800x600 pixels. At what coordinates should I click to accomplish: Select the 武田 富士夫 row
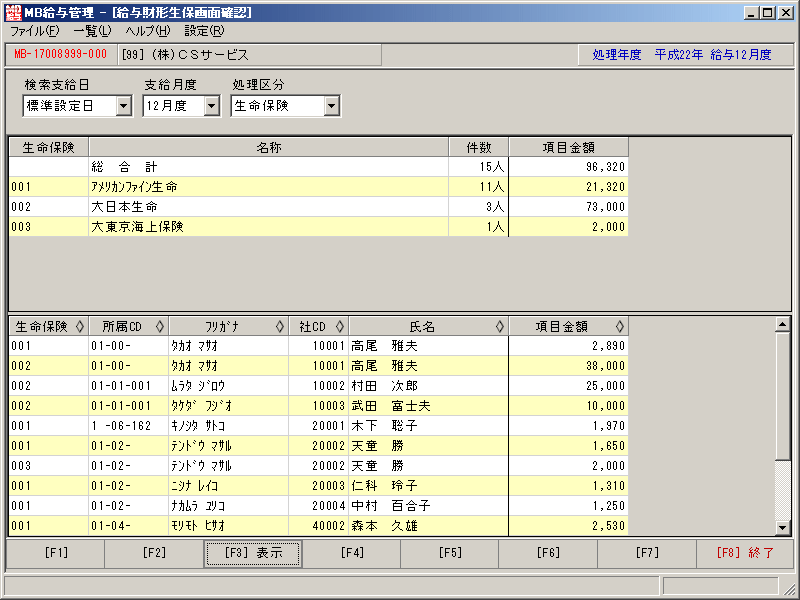[x=319, y=406]
